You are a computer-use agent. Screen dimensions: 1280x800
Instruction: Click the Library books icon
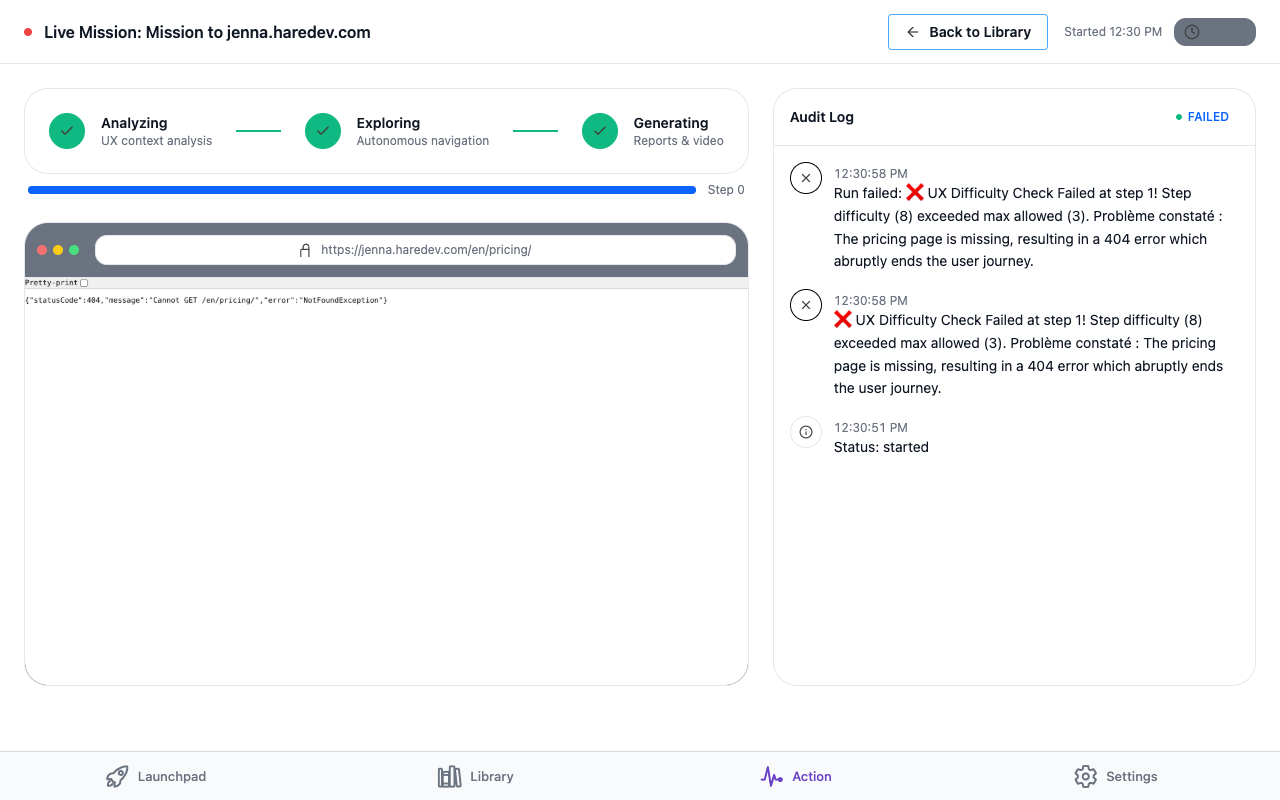[x=449, y=776]
